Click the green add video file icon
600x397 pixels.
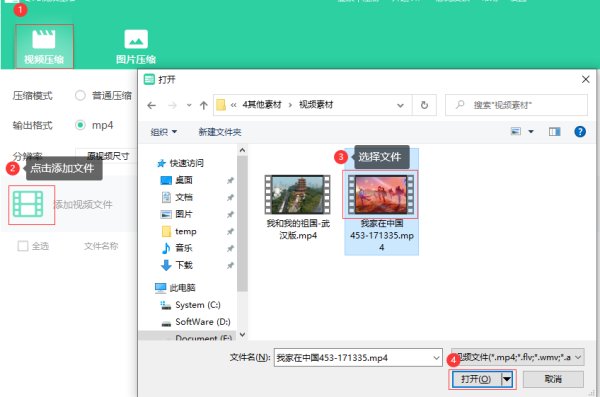28,204
